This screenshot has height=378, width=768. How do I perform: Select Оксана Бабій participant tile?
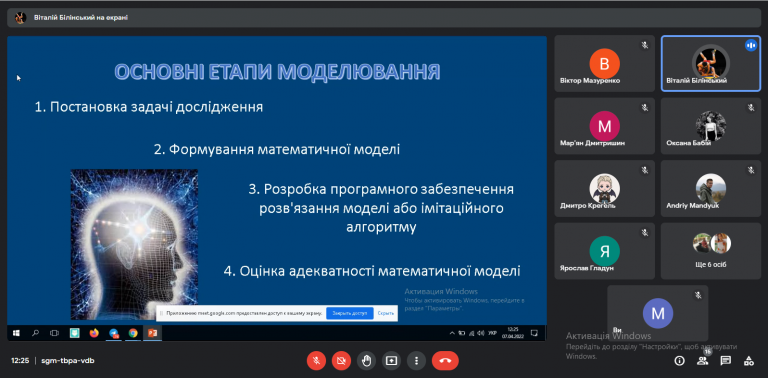711,126
